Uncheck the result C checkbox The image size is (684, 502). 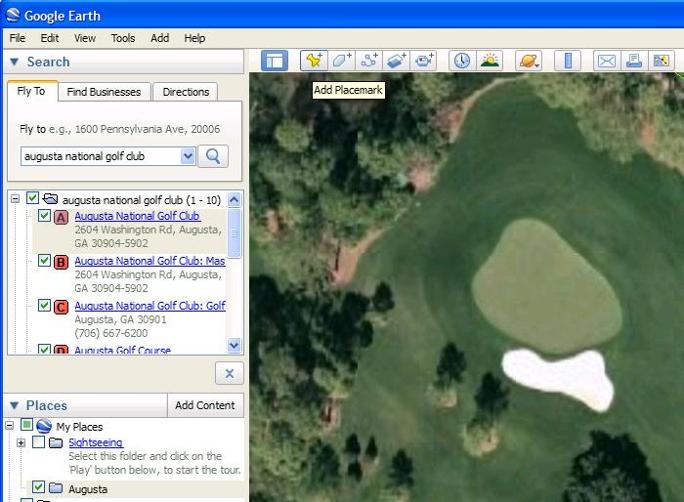pos(44,305)
